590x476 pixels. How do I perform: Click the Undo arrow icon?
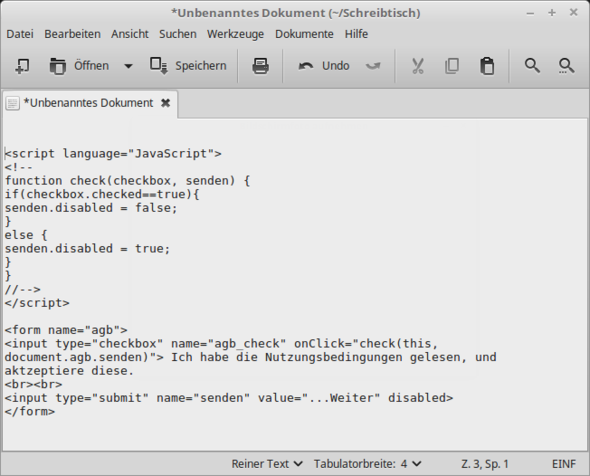[x=306, y=66]
